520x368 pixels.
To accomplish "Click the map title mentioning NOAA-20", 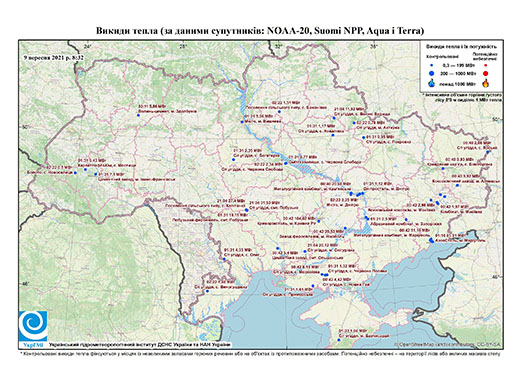I will point(260,31).
